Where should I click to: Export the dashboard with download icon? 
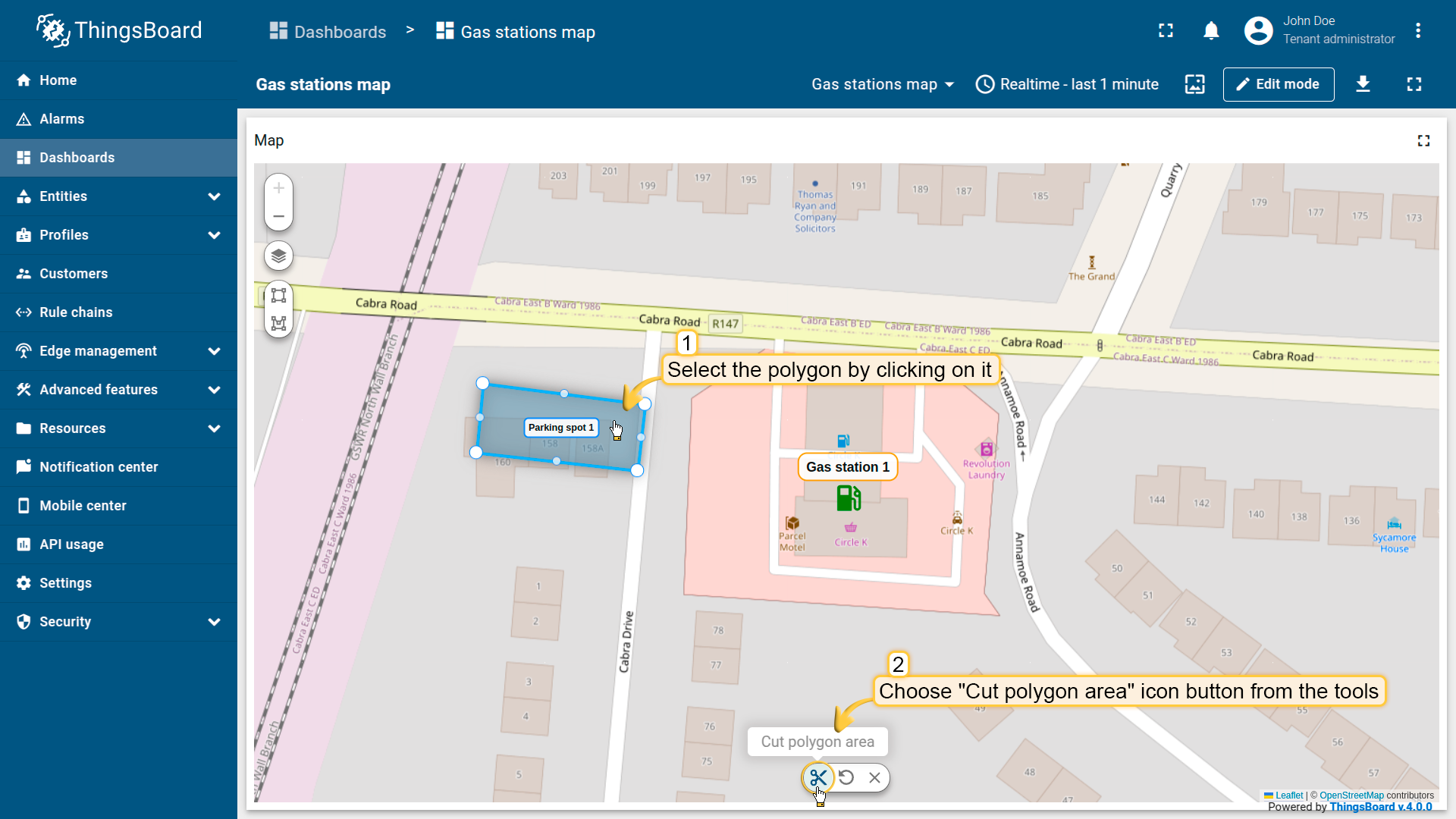pyautogui.click(x=1363, y=84)
